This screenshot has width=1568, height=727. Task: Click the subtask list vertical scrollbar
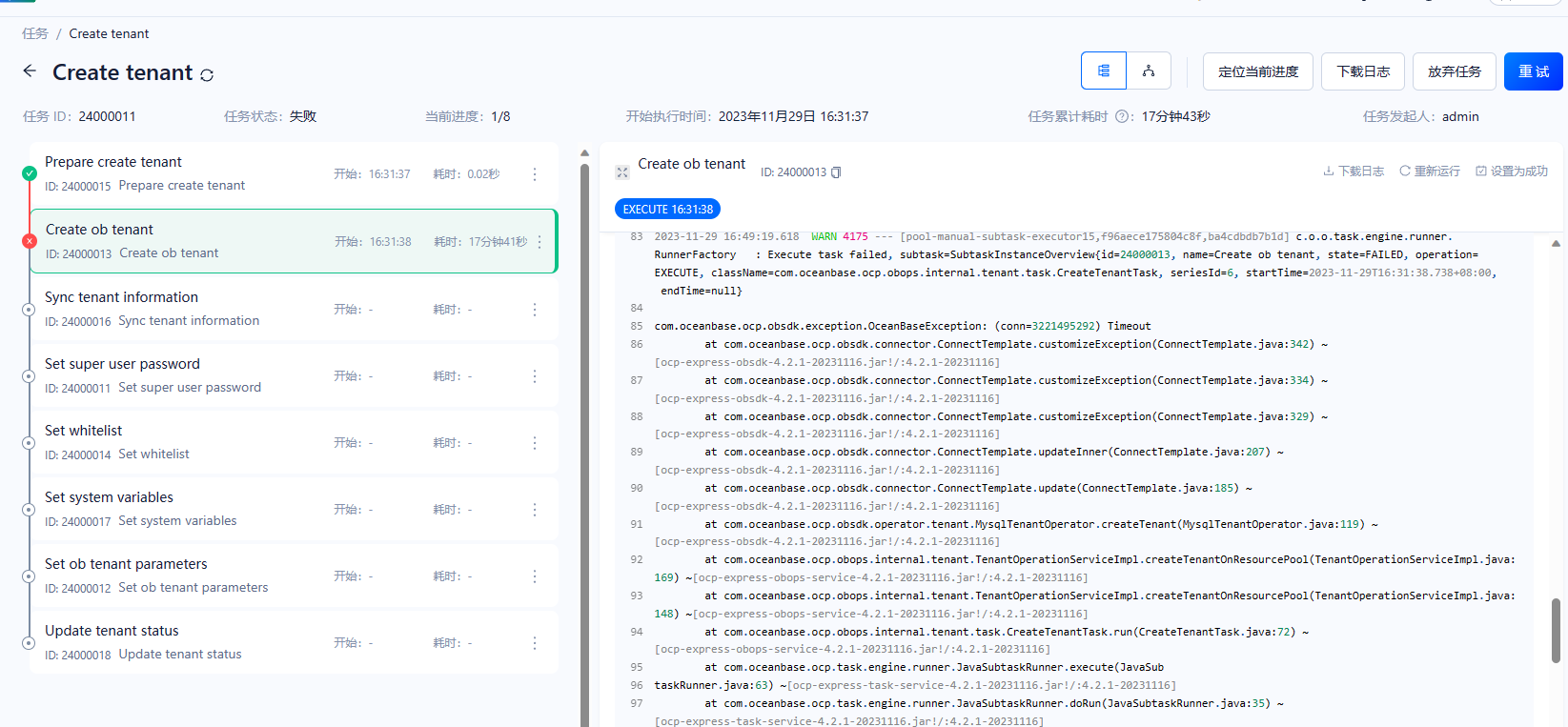tap(584, 445)
